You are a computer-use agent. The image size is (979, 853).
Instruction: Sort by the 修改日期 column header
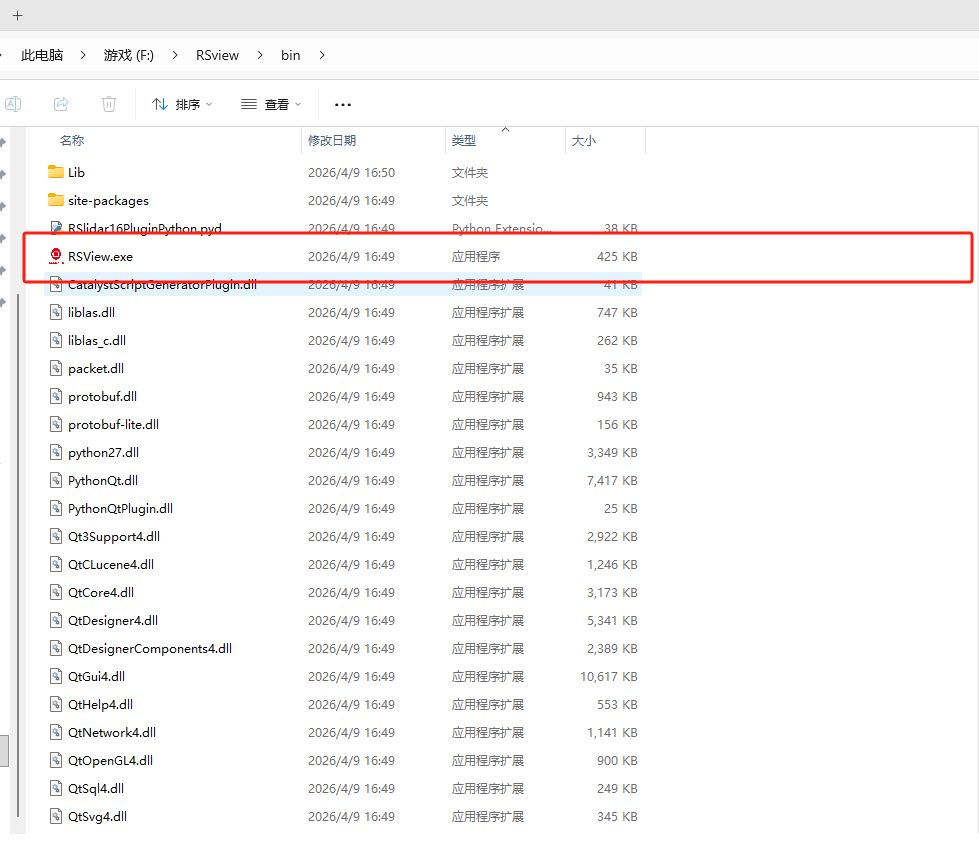point(332,141)
